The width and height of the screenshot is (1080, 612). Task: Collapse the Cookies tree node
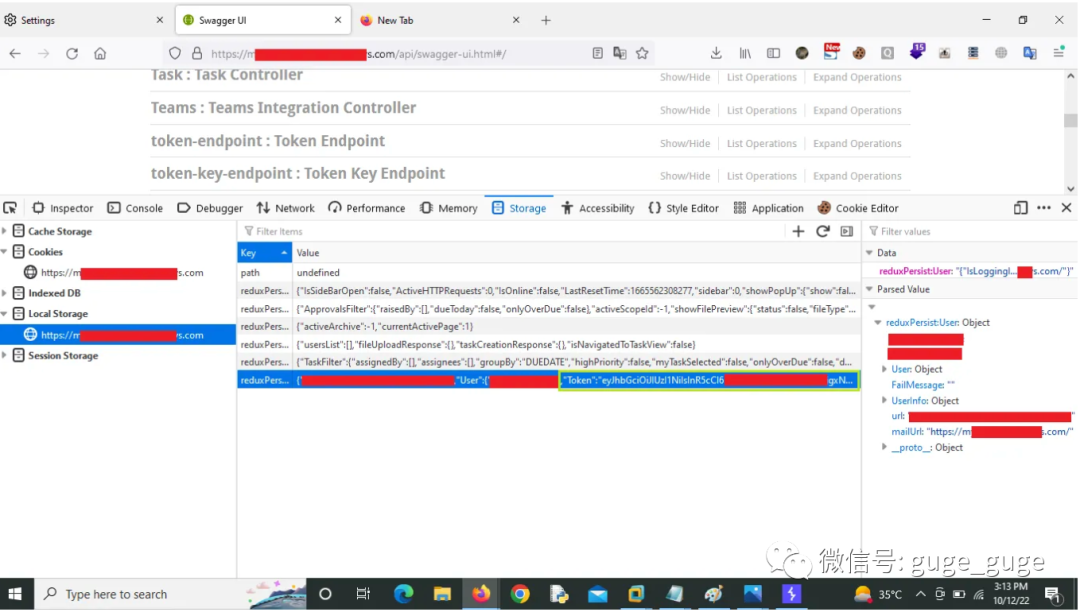(5, 252)
